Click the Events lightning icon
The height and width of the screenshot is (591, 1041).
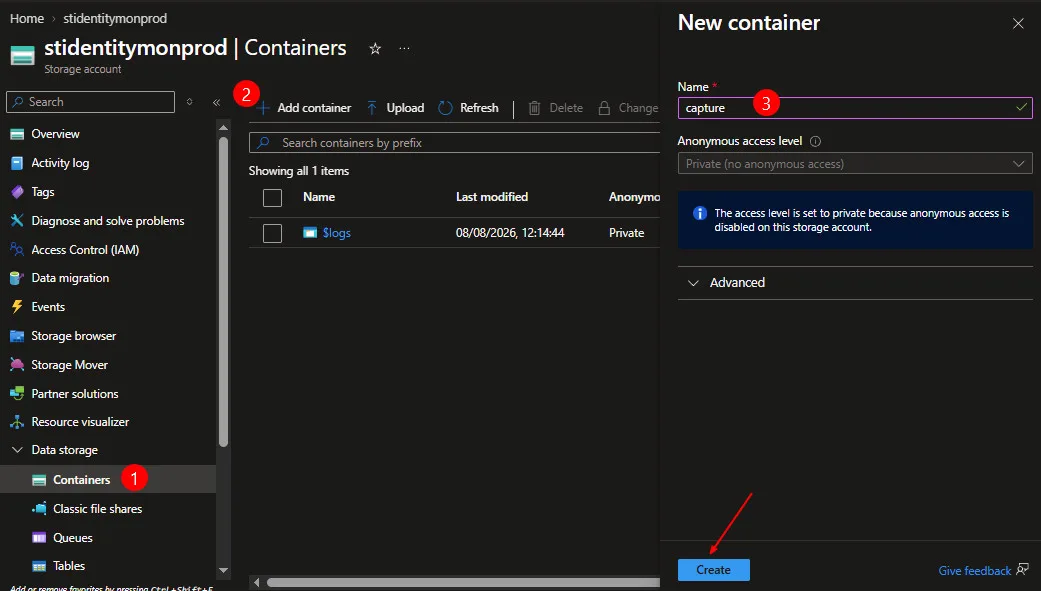point(17,307)
